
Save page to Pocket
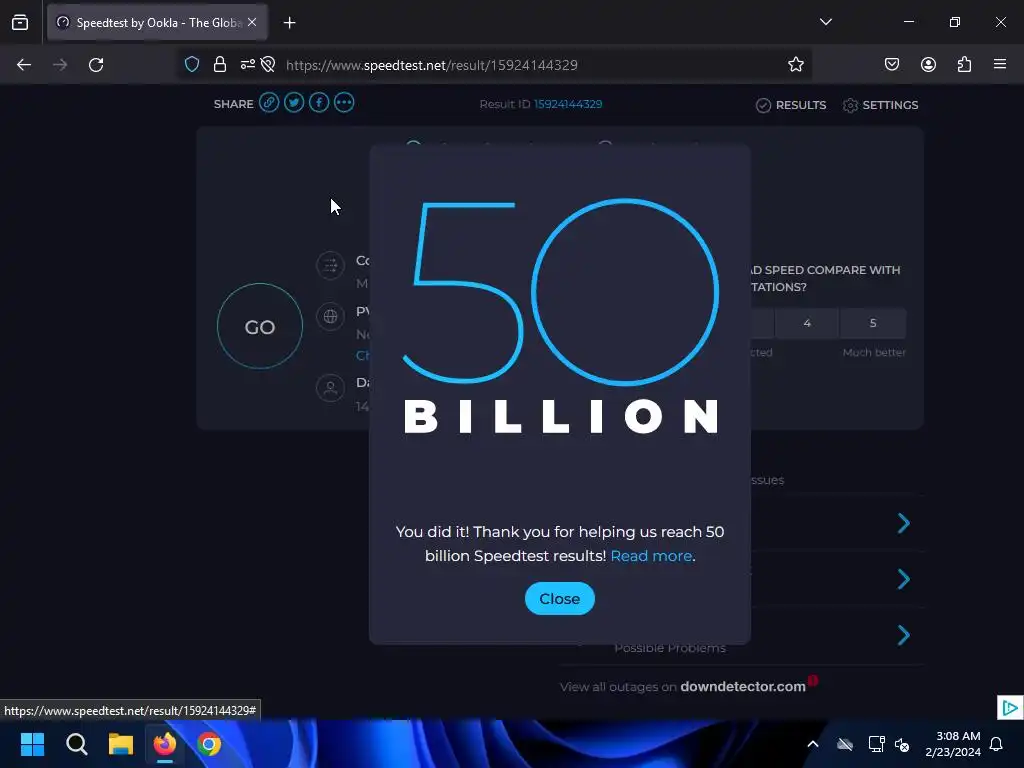[892, 65]
